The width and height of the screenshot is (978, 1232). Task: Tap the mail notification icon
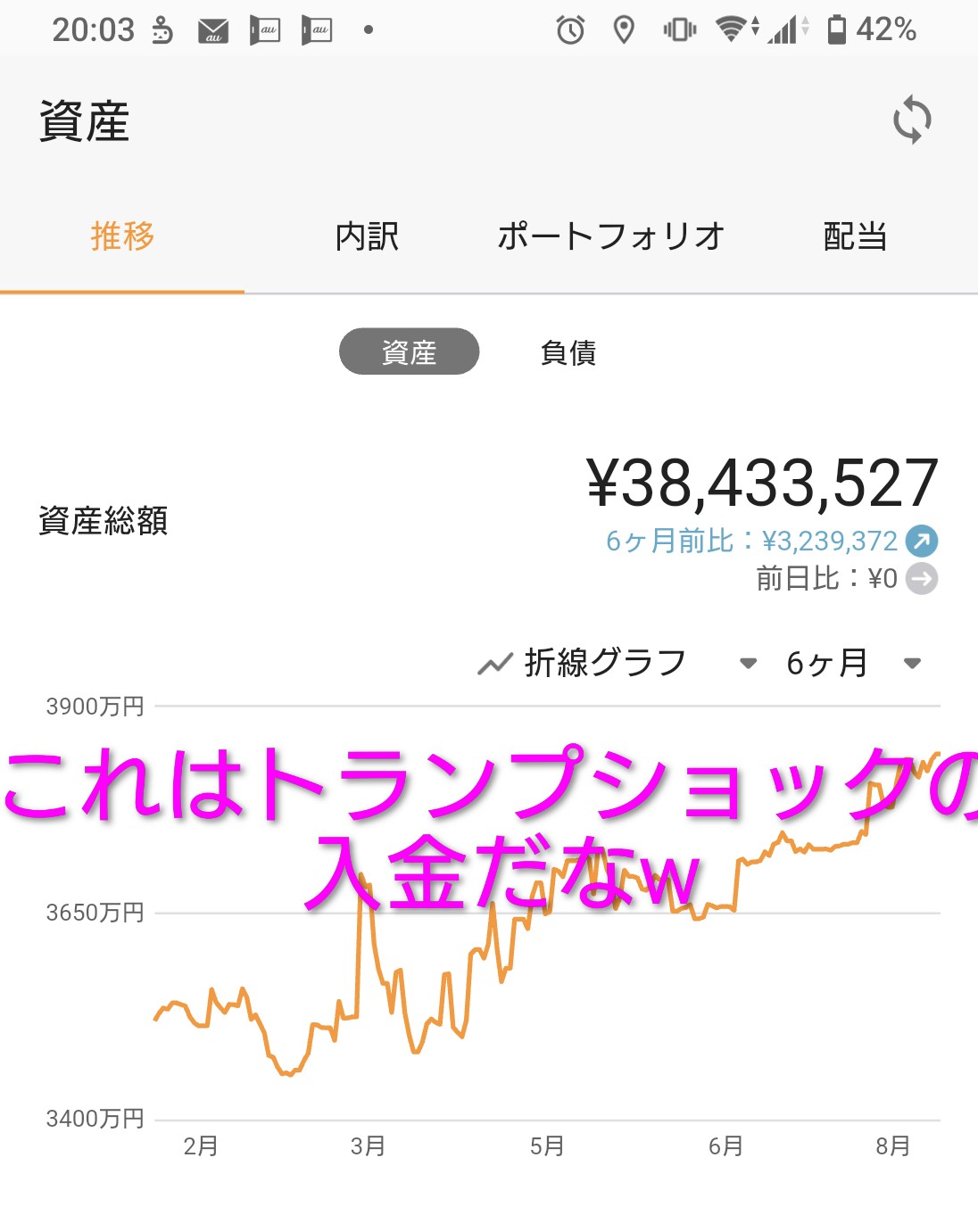213,32
